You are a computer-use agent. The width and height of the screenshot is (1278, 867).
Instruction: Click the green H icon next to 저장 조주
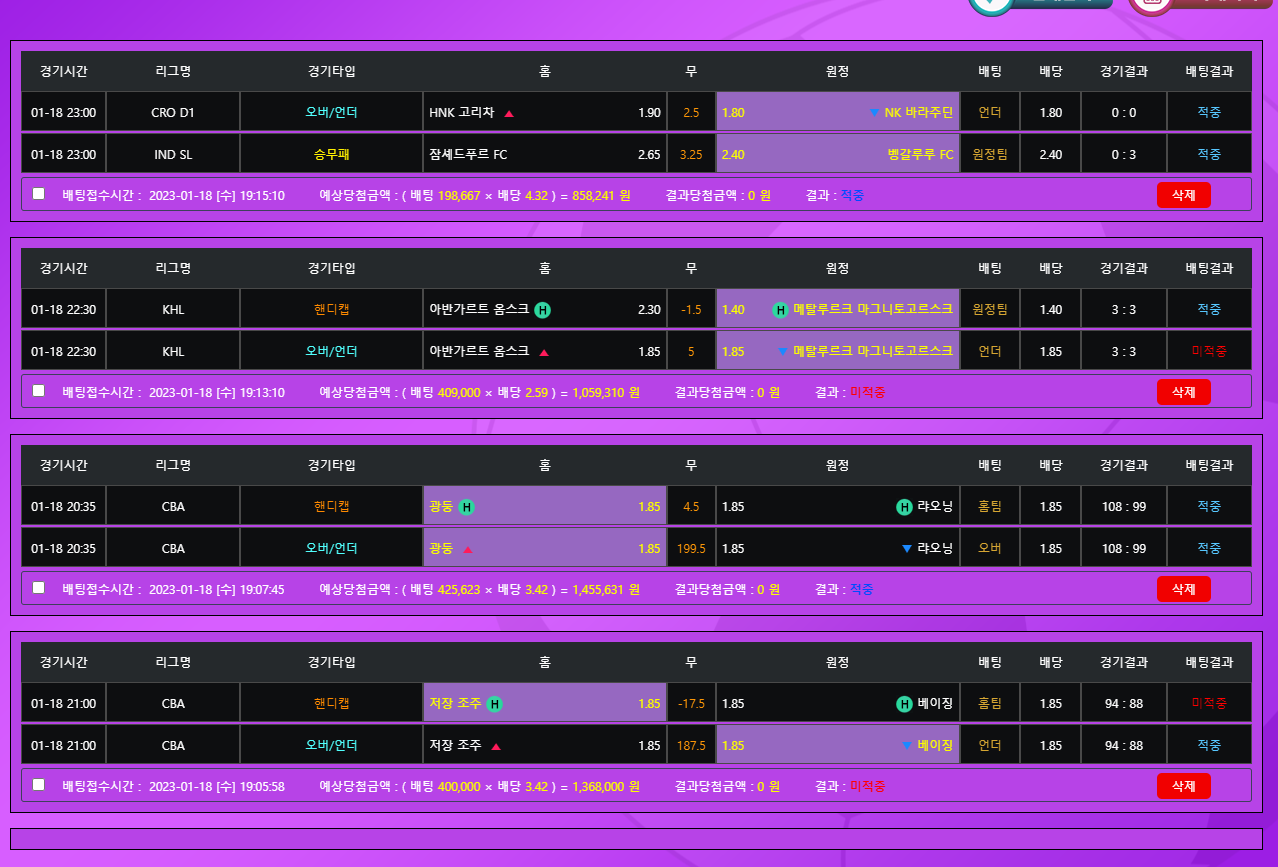[x=494, y=704]
